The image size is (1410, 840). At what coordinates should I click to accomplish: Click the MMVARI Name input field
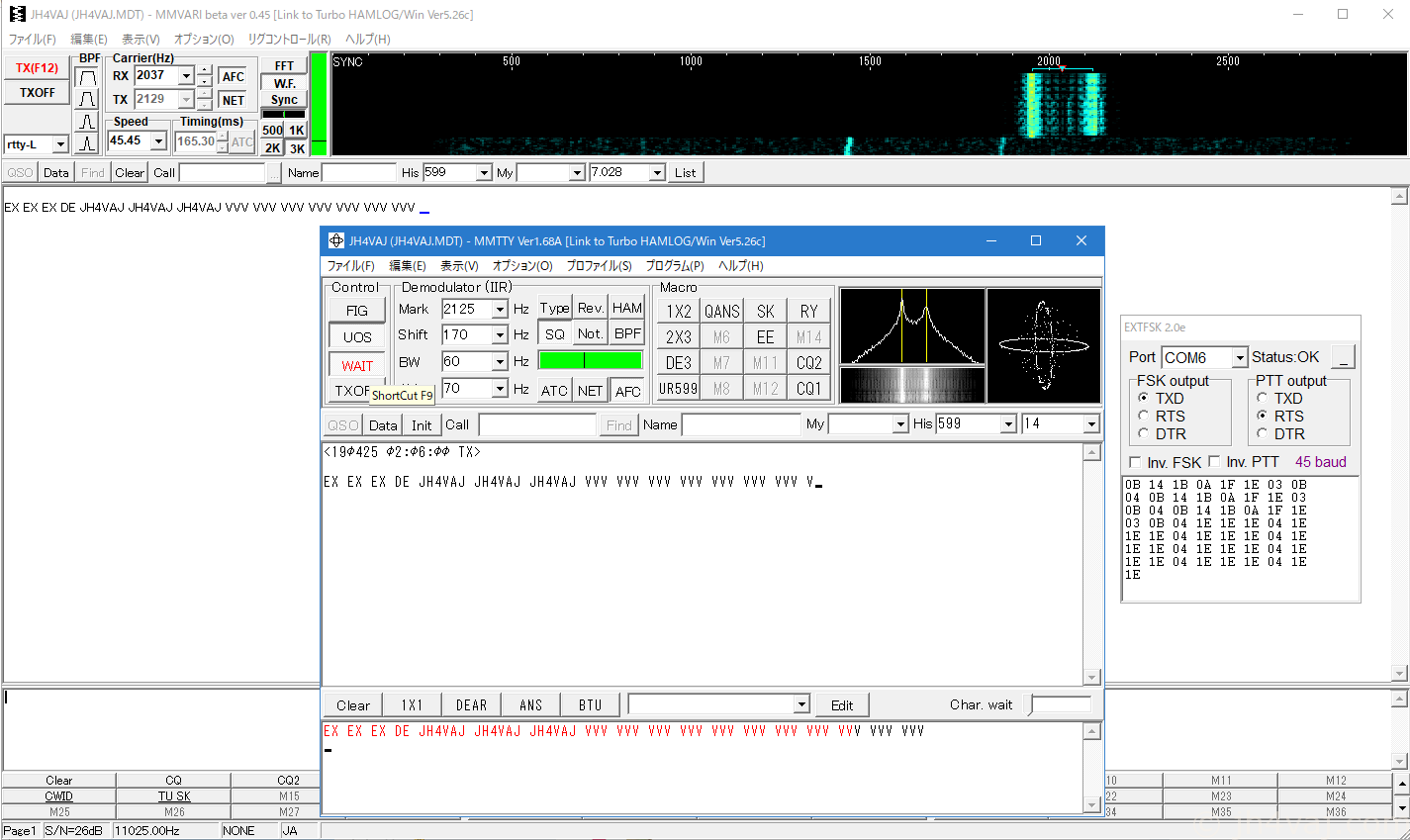click(359, 173)
